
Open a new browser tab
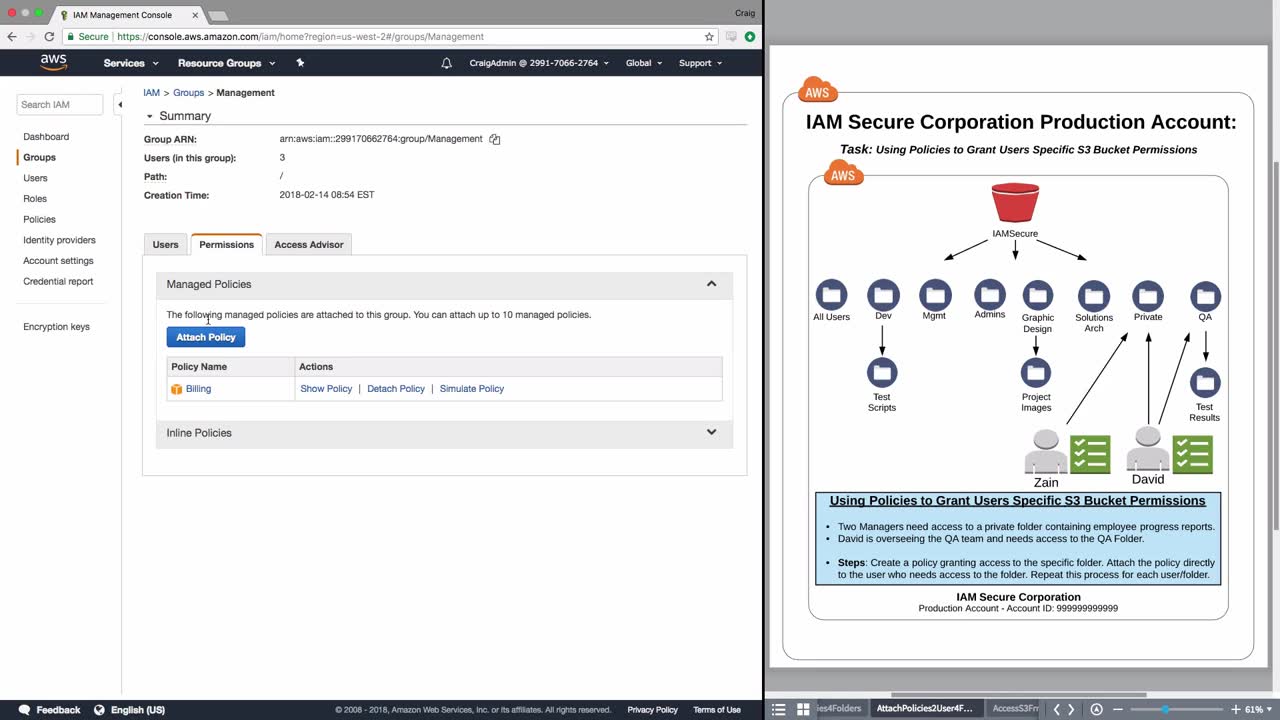click(x=217, y=15)
